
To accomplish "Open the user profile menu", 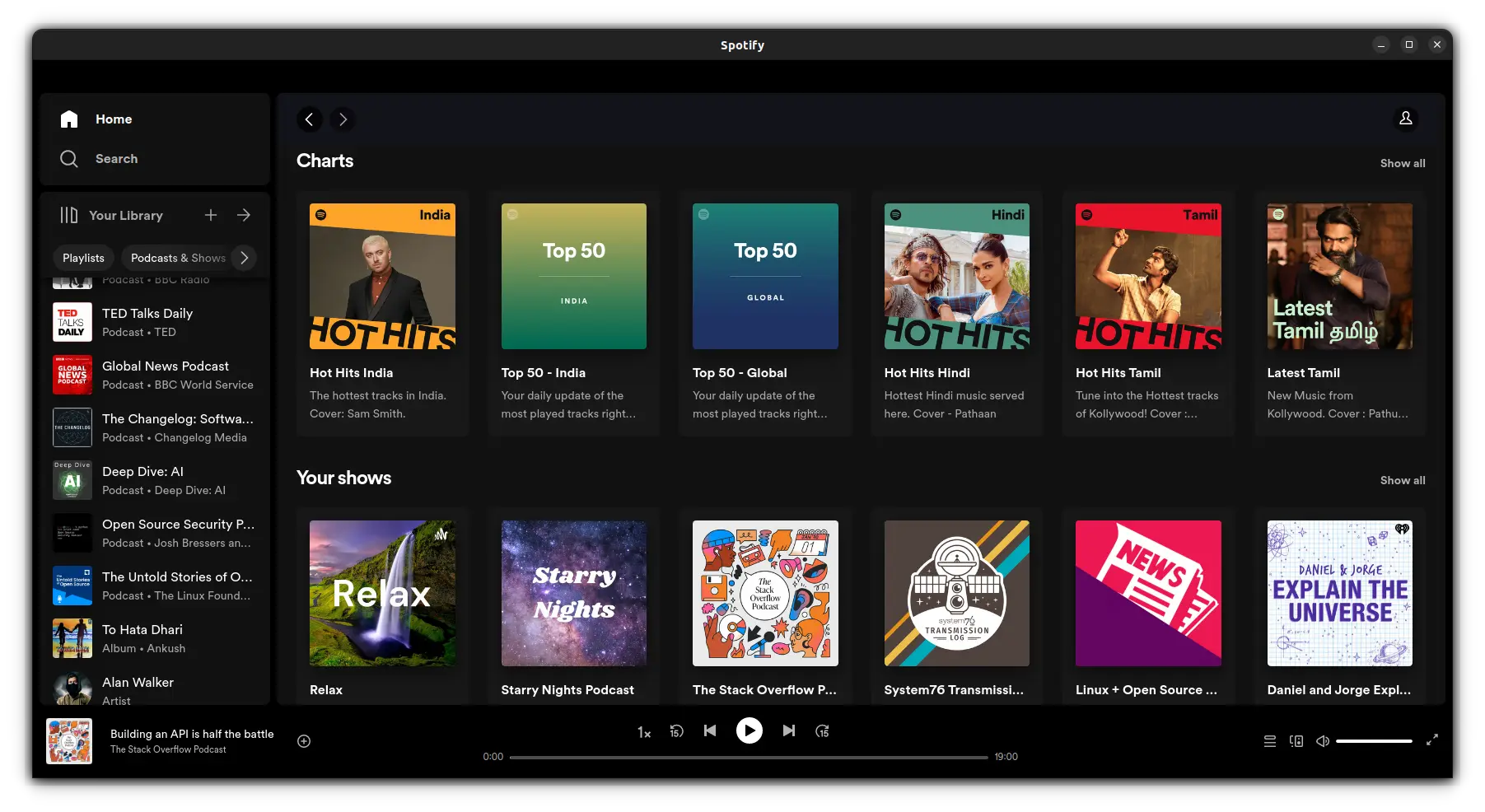I will click(1406, 119).
